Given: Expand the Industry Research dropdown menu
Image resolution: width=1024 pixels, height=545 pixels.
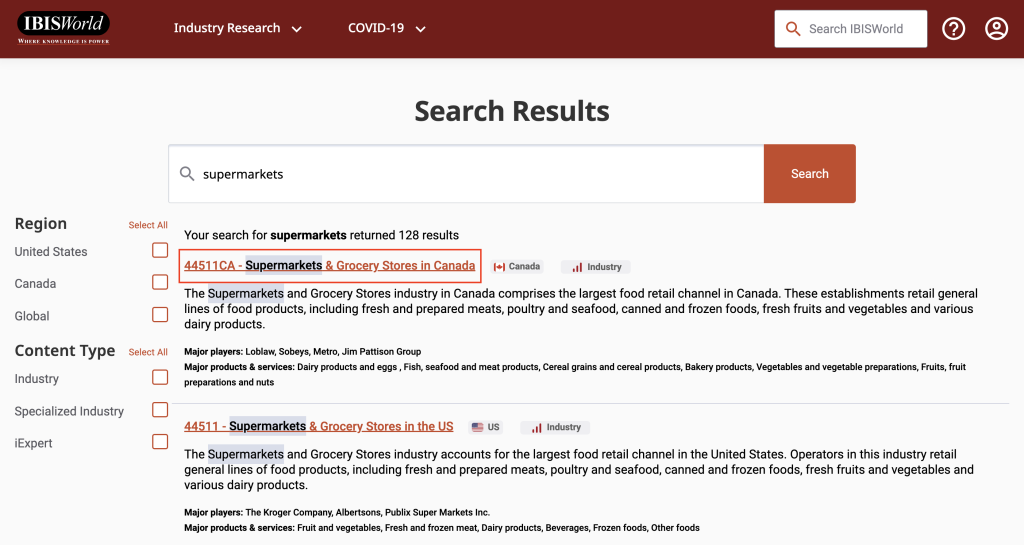Looking at the screenshot, I should coord(237,29).
